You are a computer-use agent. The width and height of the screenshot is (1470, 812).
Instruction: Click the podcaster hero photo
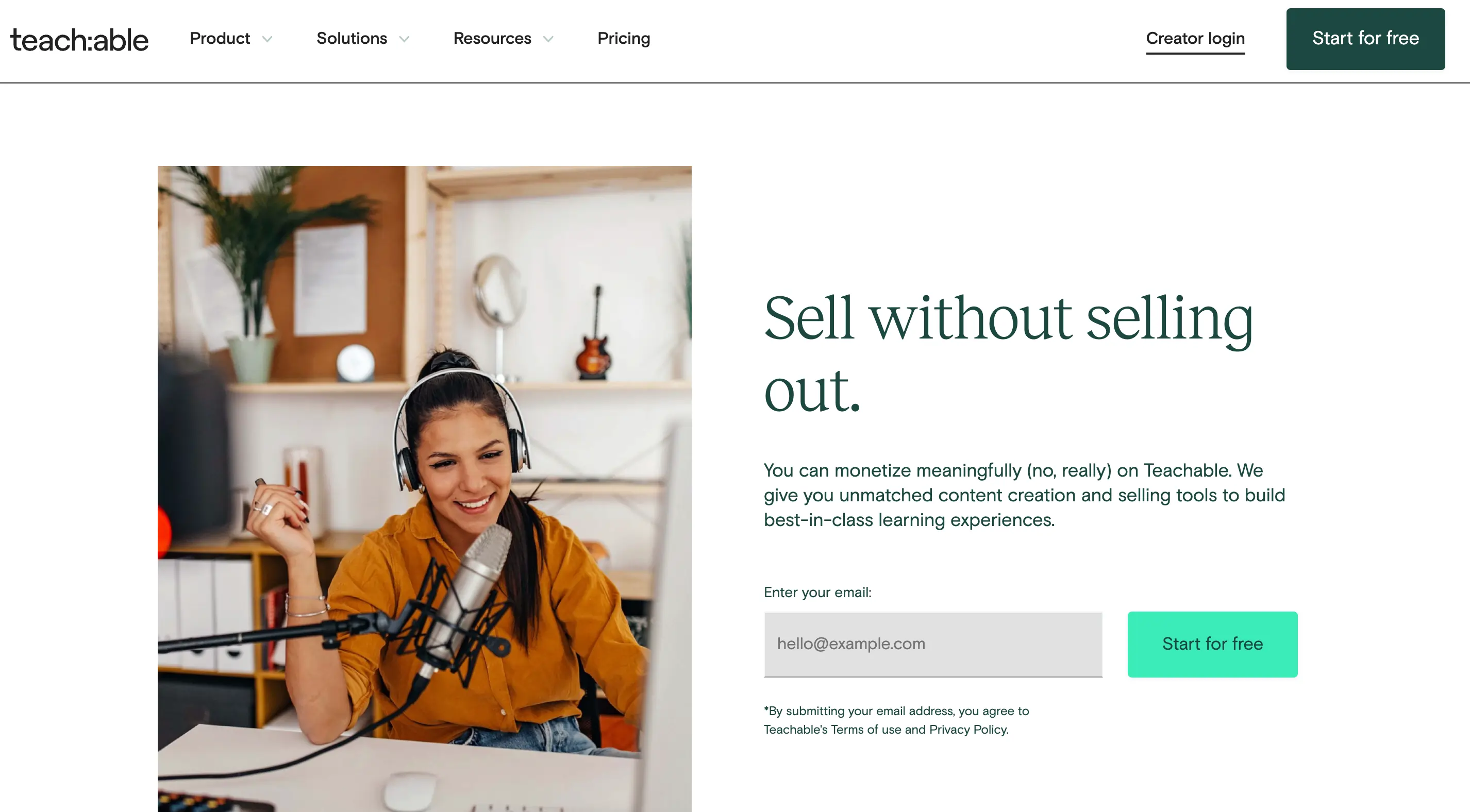pos(424,488)
